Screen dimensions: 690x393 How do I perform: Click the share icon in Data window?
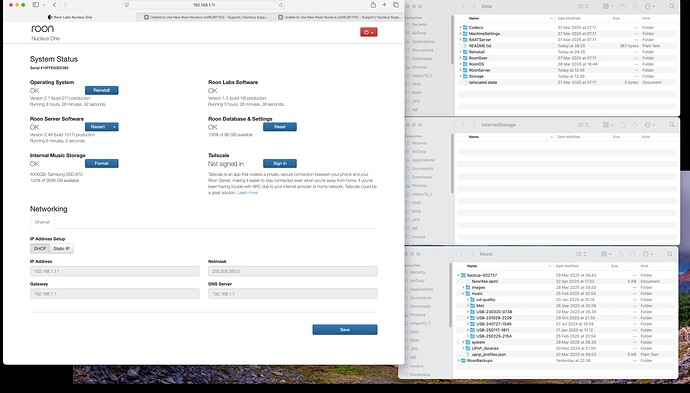pos(623,6)
